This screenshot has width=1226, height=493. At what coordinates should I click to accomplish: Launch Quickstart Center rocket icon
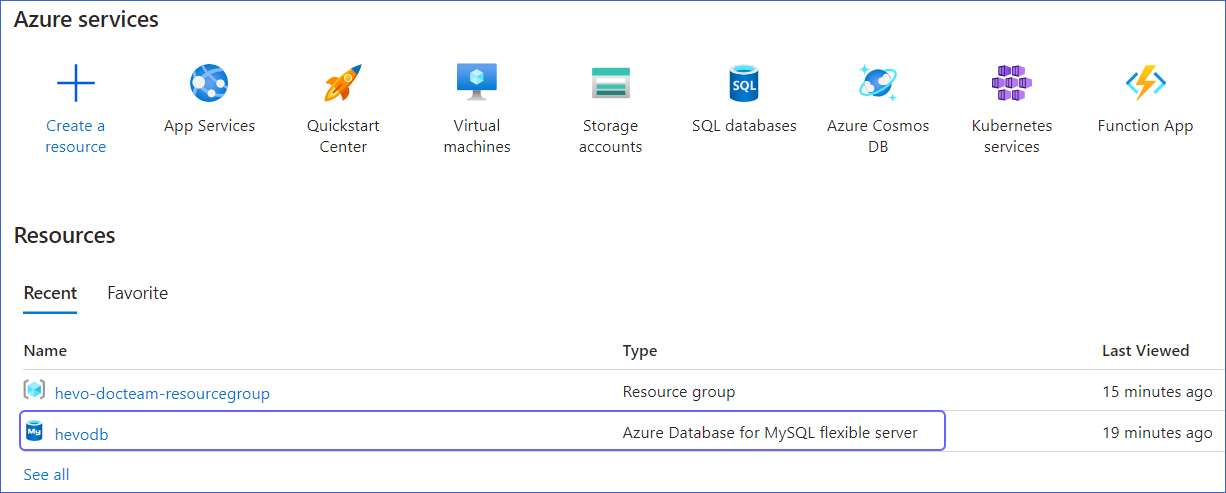[343, 83]
